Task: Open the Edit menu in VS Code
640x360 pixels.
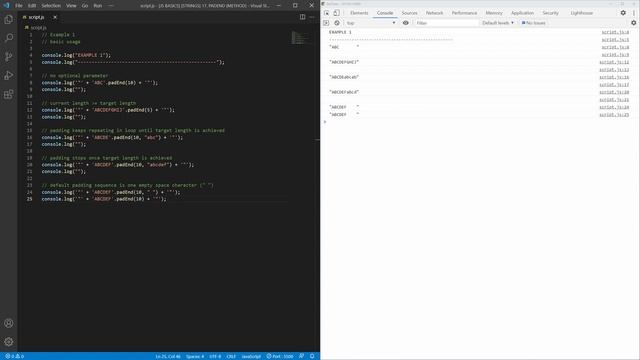Action: tap(32, 6)
